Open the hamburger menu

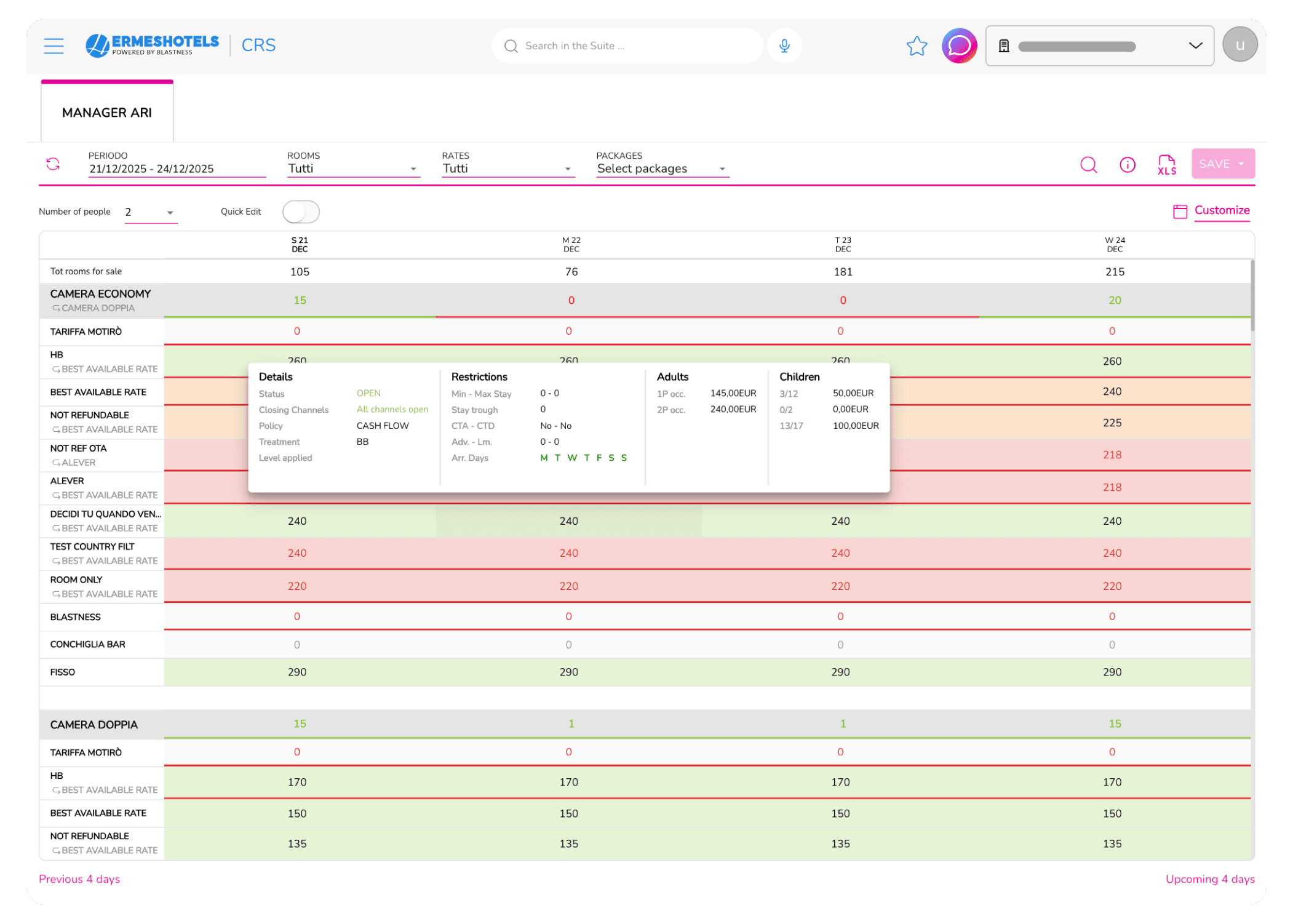[x=54, y=46]
